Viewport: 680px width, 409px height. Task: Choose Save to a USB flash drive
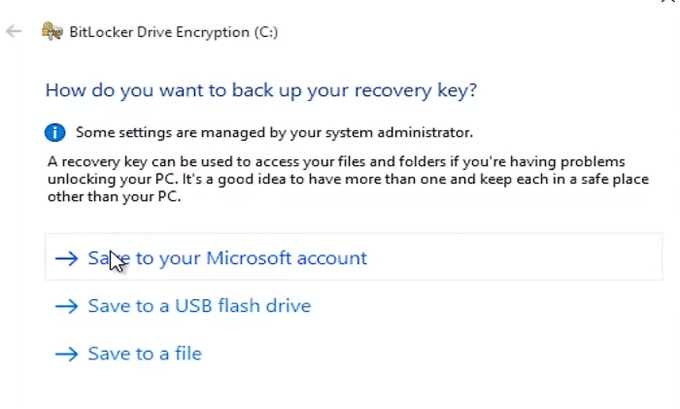click(199, 306)
